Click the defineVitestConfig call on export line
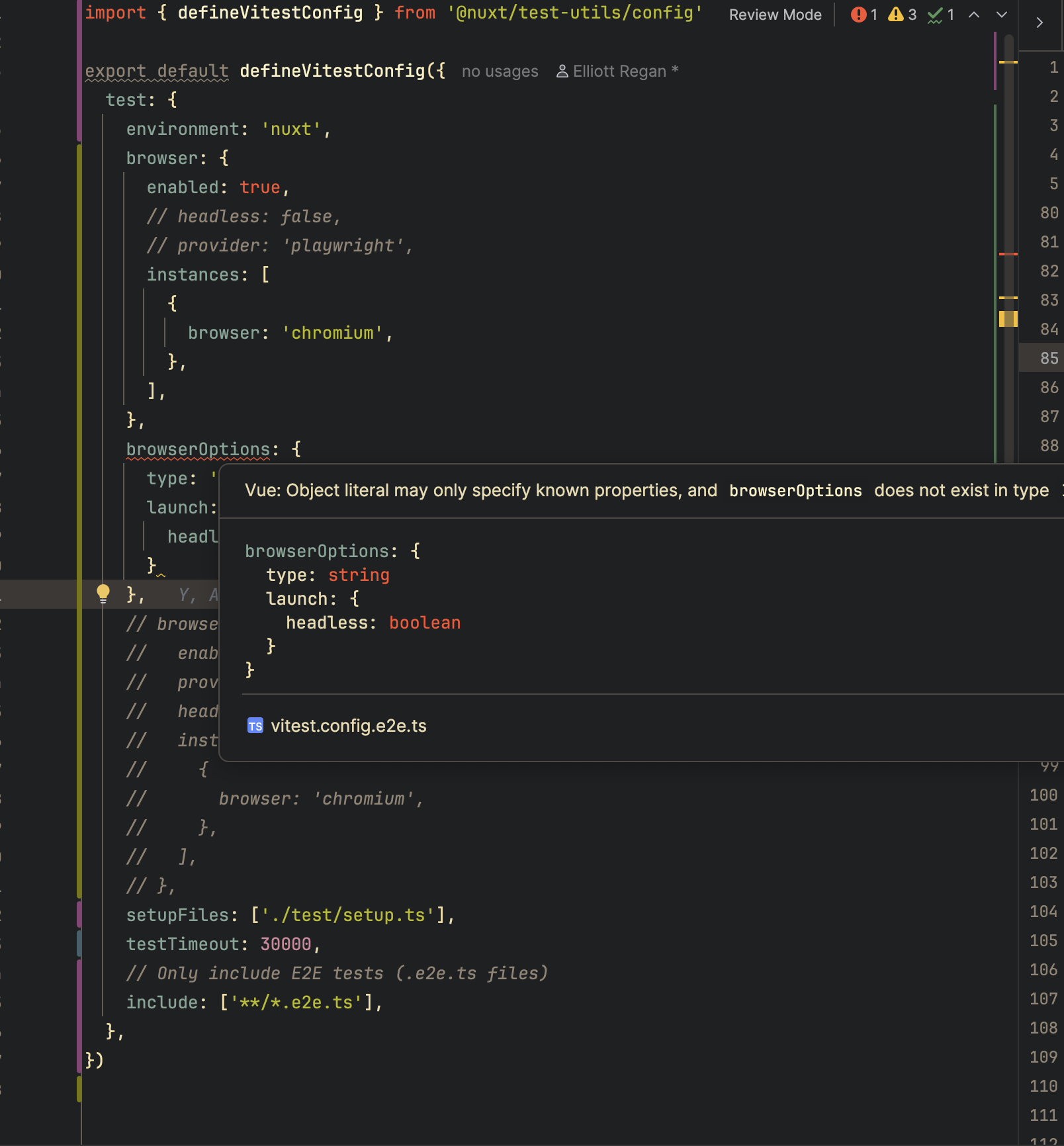The width and height of the screenshot is (1064, 1146). coord(332,71)
